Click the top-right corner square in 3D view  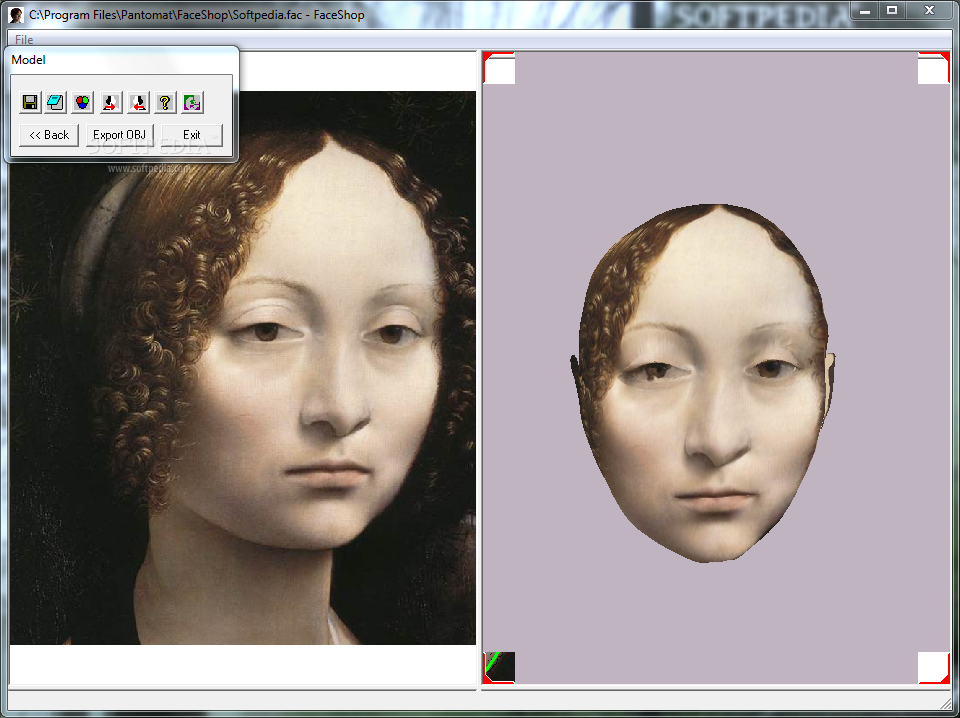[x=933, y=68]
